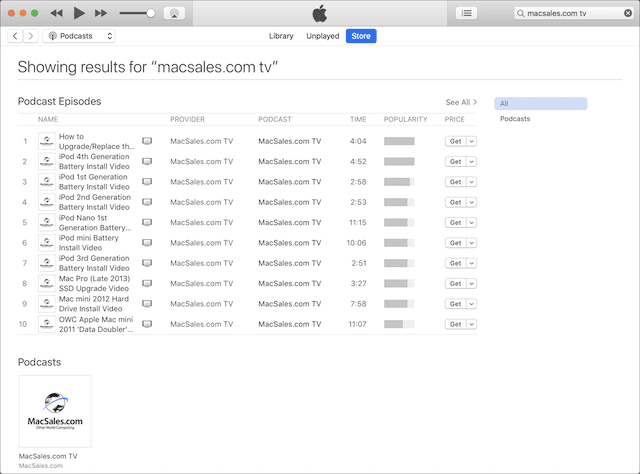Open the MacSales.com TV podcast artwork
Screen dimensions: 640x474
(55, 411)
